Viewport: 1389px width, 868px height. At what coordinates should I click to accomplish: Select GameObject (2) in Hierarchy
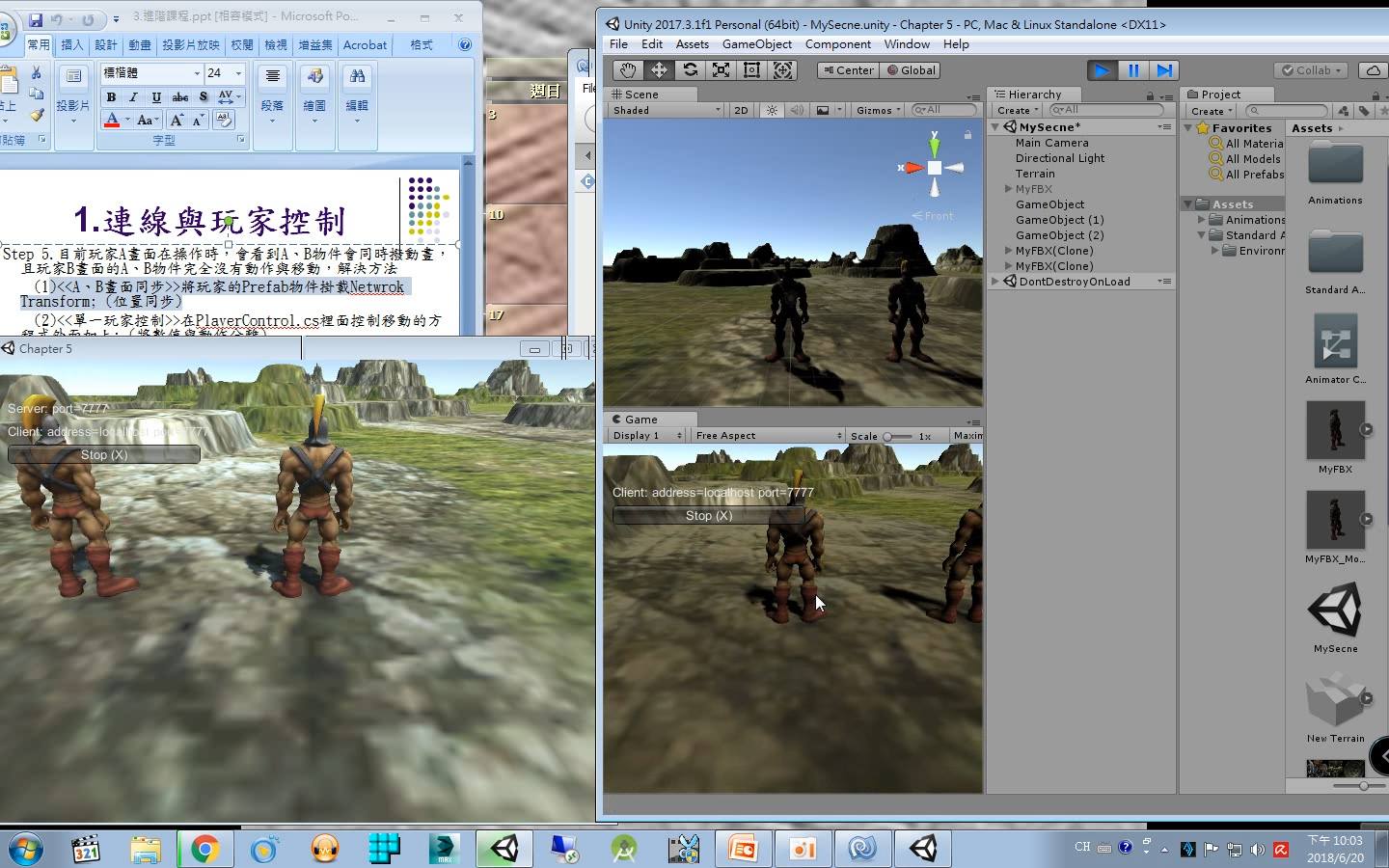coord(1059,235)
